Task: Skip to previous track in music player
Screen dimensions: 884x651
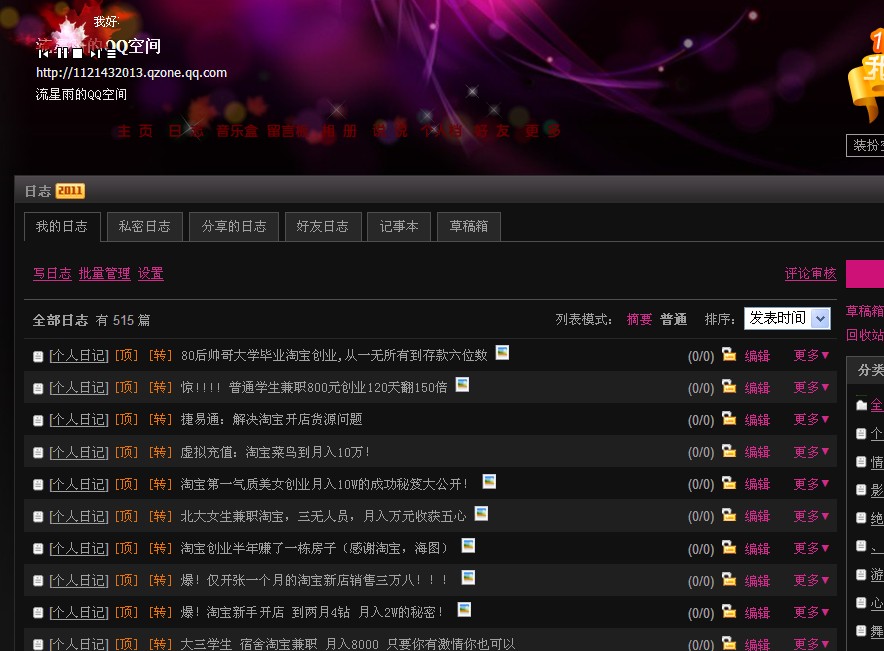Action: [42, 53]
